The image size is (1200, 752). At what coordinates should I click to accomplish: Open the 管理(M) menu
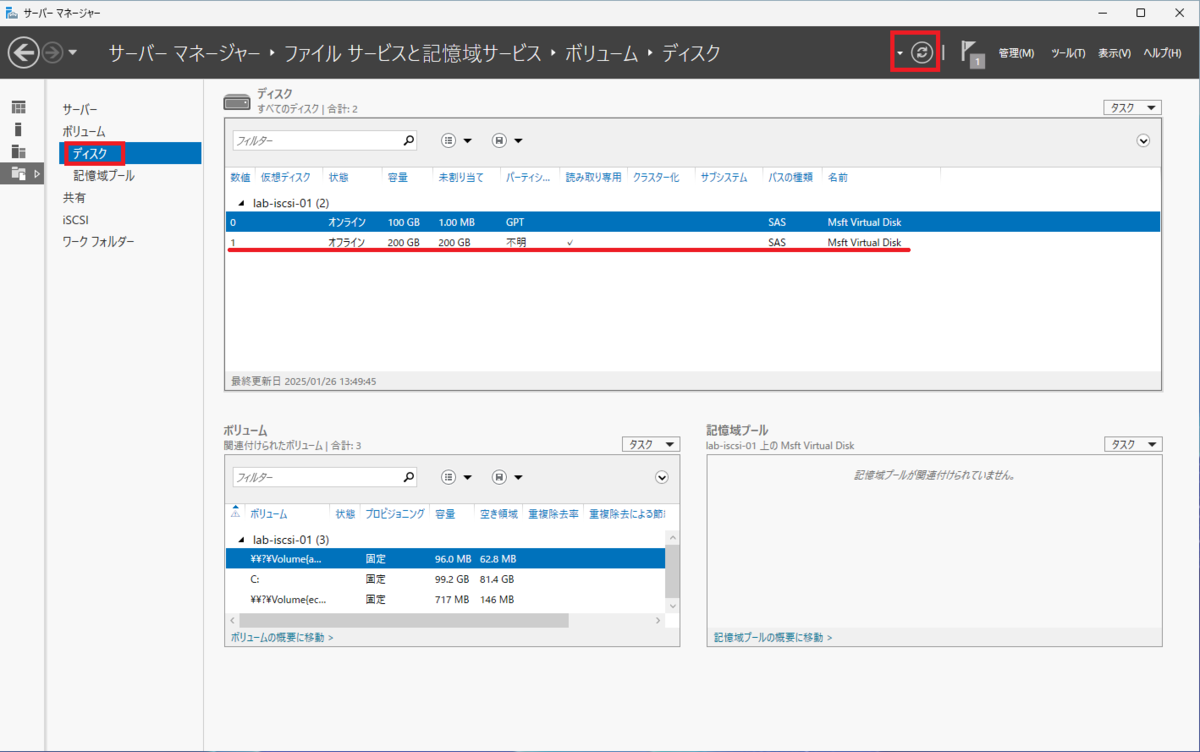pos(1016,52)
